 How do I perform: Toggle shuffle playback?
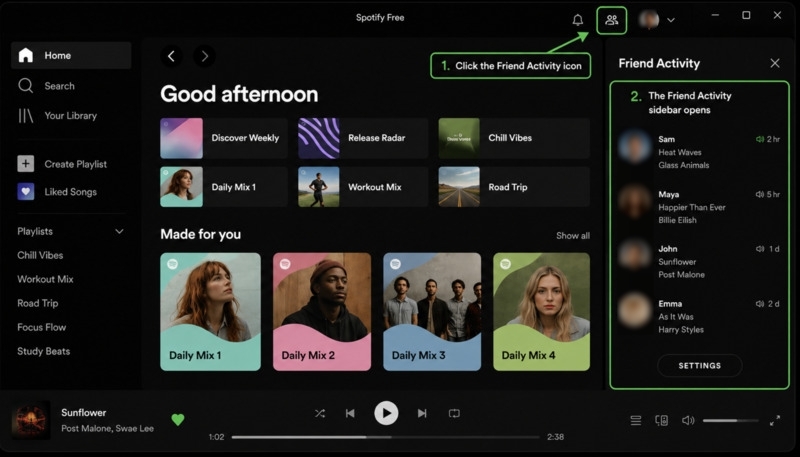coord(320,413)
